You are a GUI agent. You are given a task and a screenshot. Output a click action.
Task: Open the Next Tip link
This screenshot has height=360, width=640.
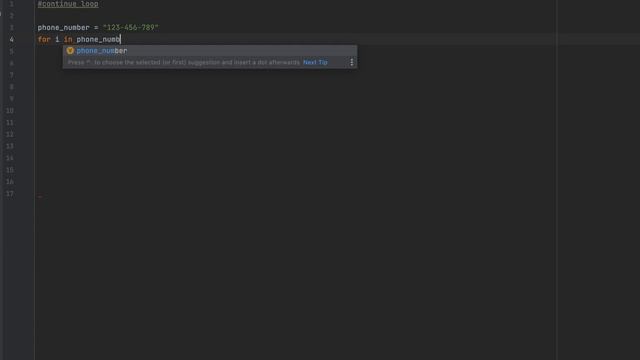point(315,62)
